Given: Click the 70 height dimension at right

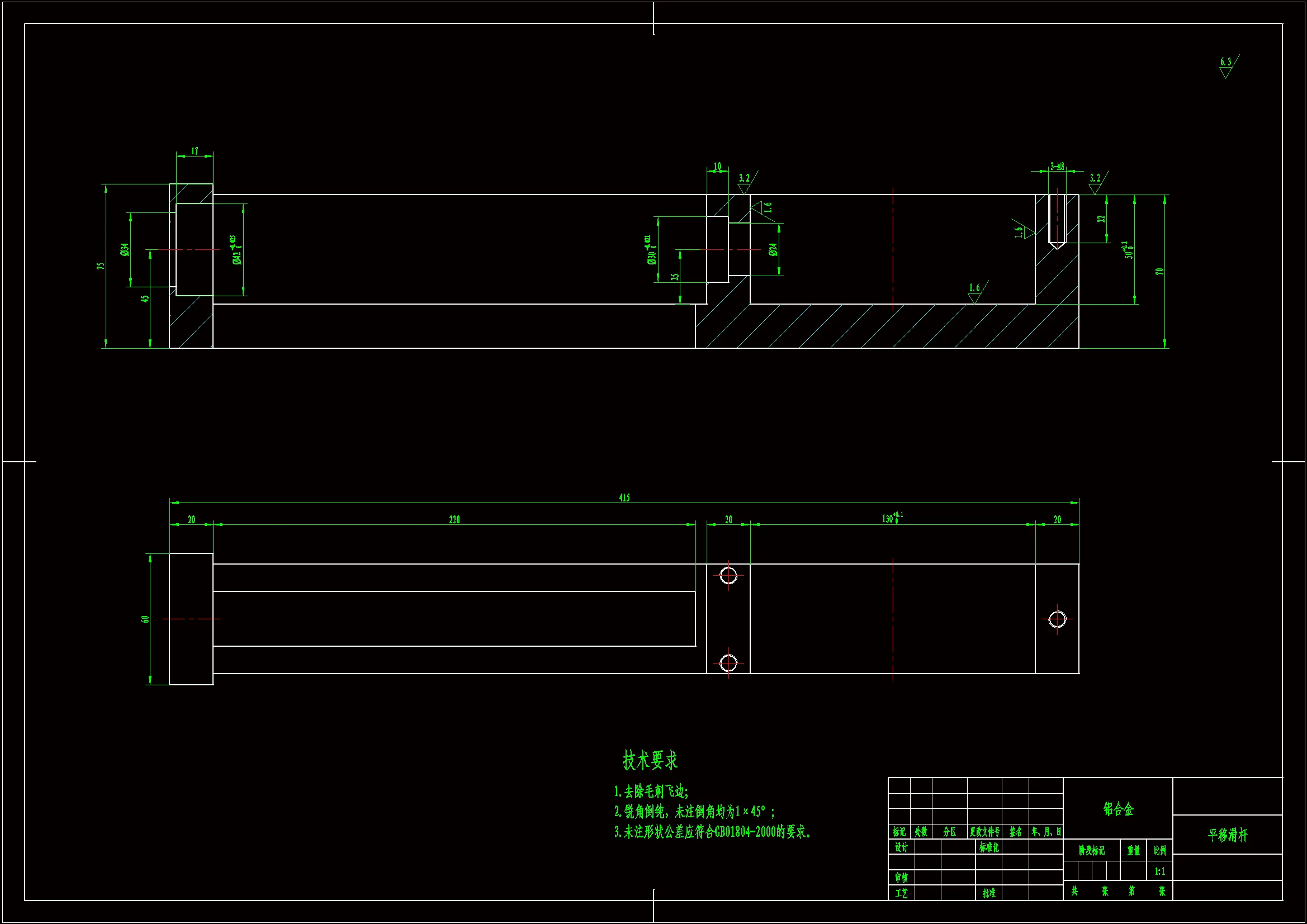Looking at the screenshot, I should [1159, 271].
